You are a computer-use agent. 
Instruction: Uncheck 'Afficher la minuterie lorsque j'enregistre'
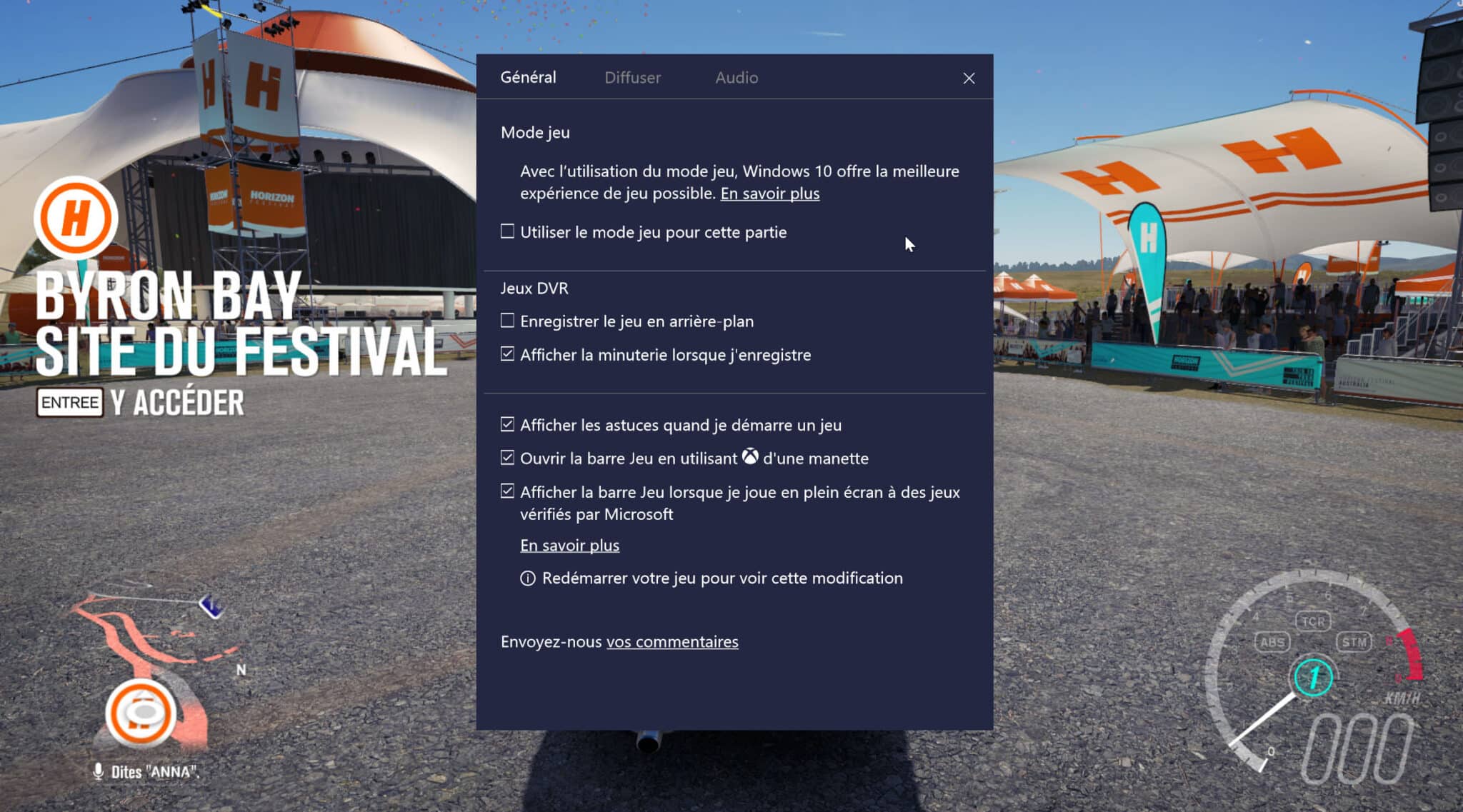click(507, 354)
